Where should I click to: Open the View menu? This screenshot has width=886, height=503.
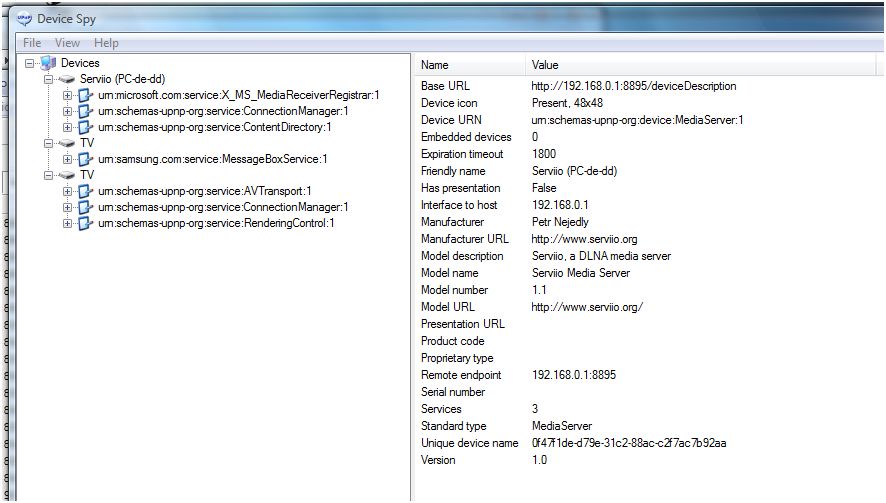tap(67, 43)
